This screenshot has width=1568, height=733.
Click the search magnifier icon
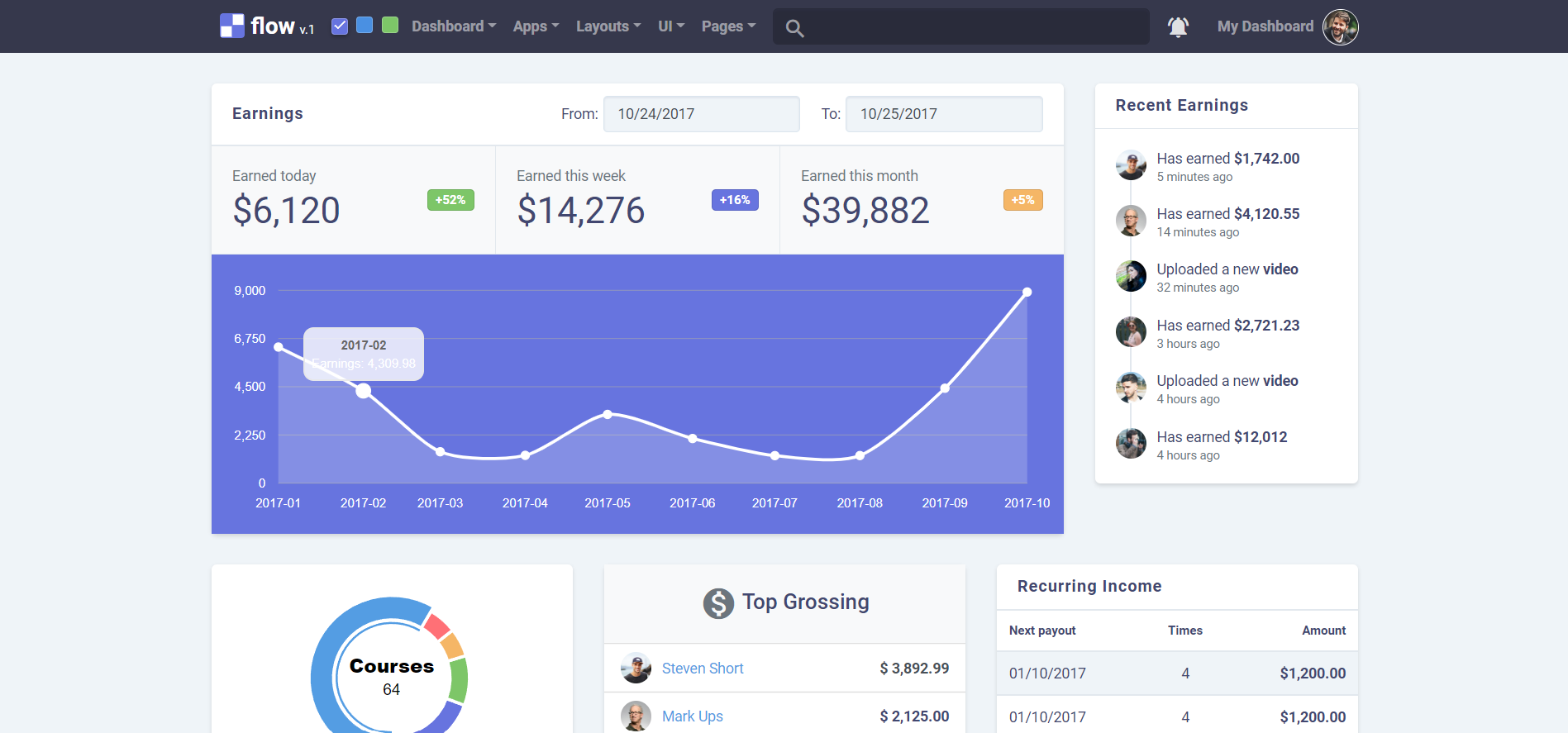pos(794,28)
